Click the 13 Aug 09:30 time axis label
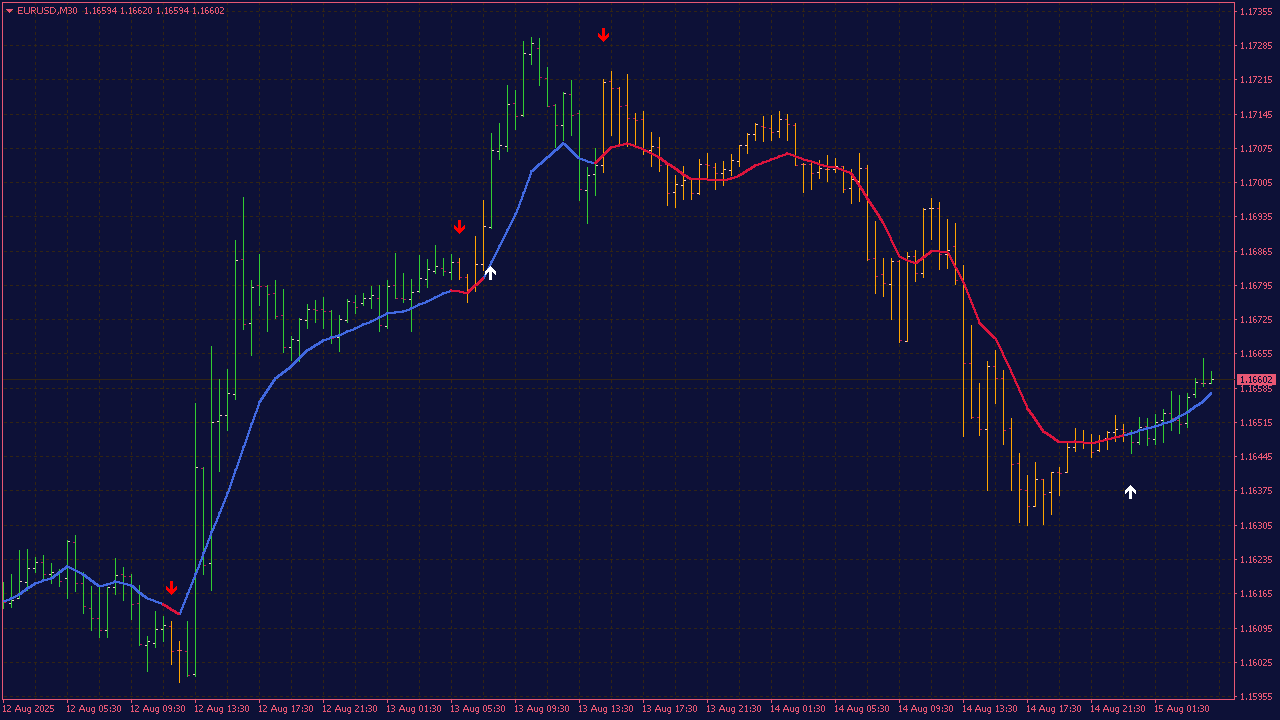This screenshot has width=1280, height=720. pyautogui.click(x=541, y=709)
